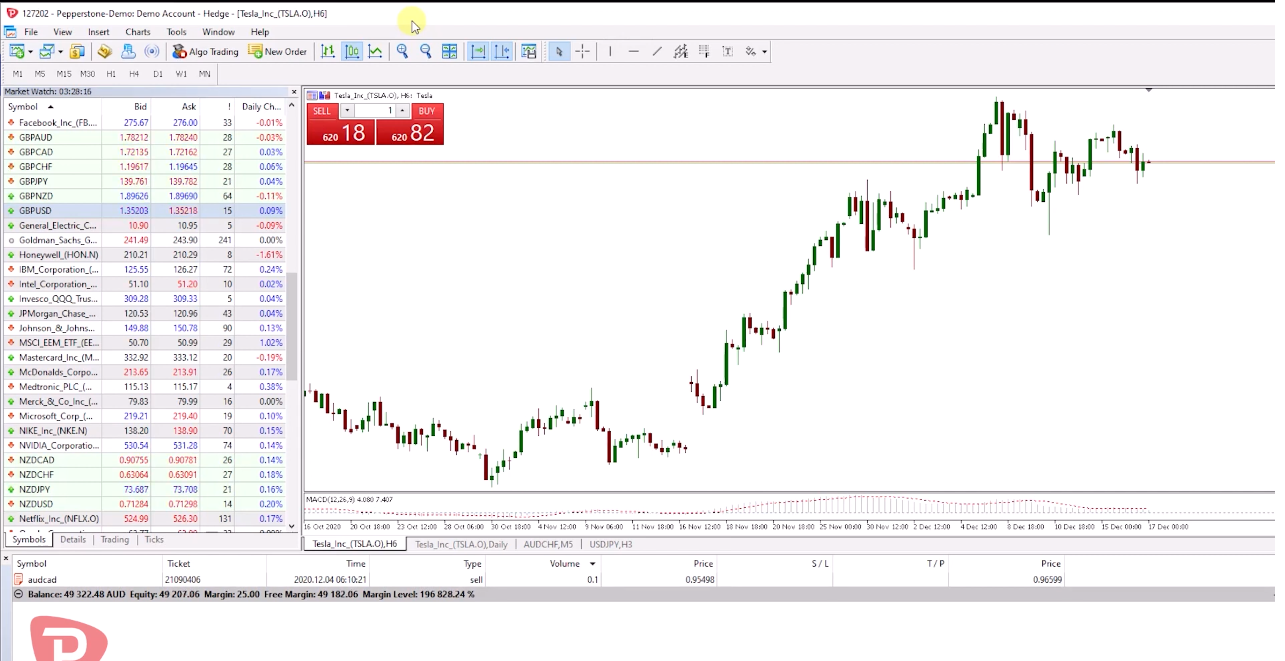Click the one-click trade volume field
This screenshot has width=1285, height=661.
point(375,111)
